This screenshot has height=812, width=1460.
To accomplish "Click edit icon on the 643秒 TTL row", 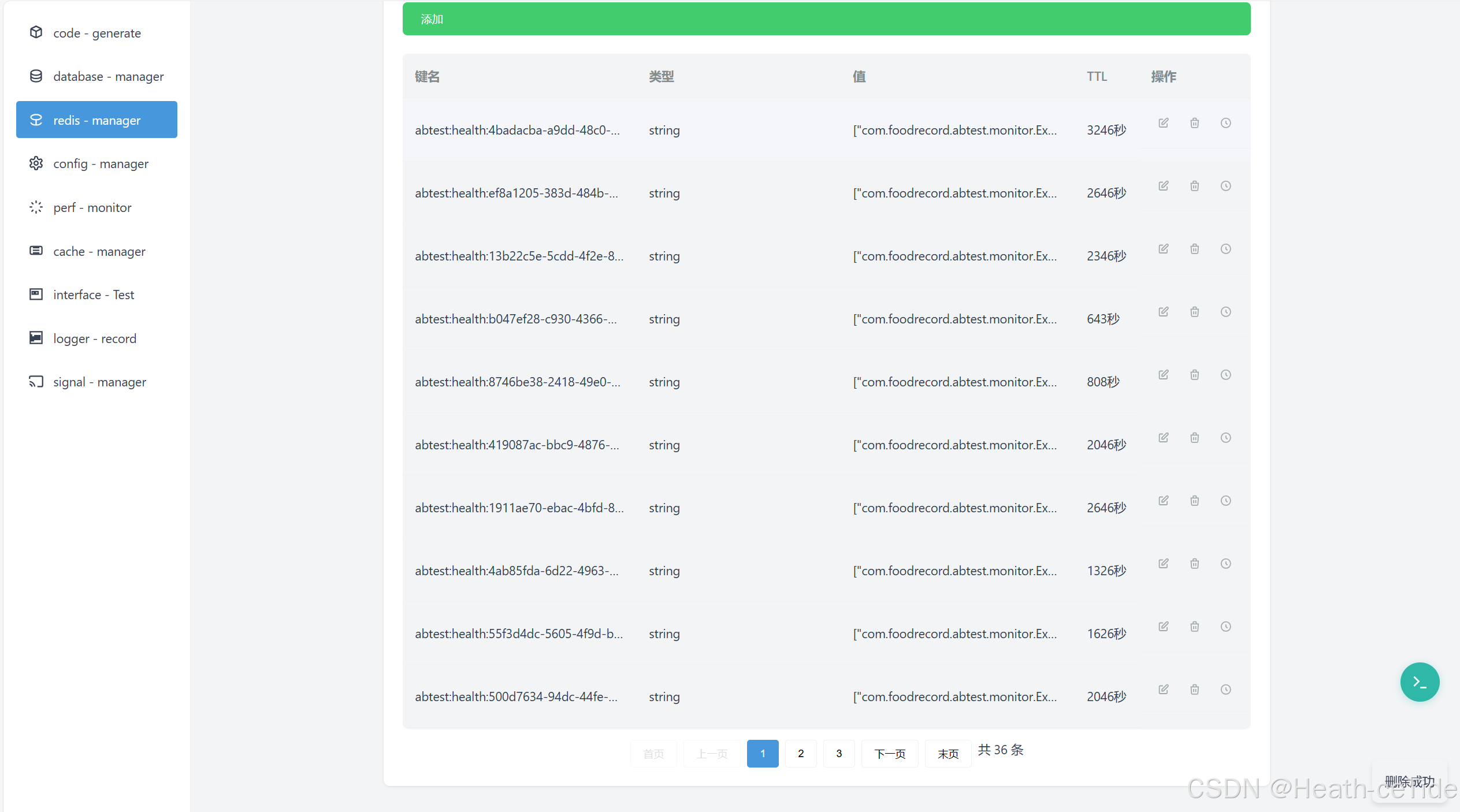I will point(1163,312).
